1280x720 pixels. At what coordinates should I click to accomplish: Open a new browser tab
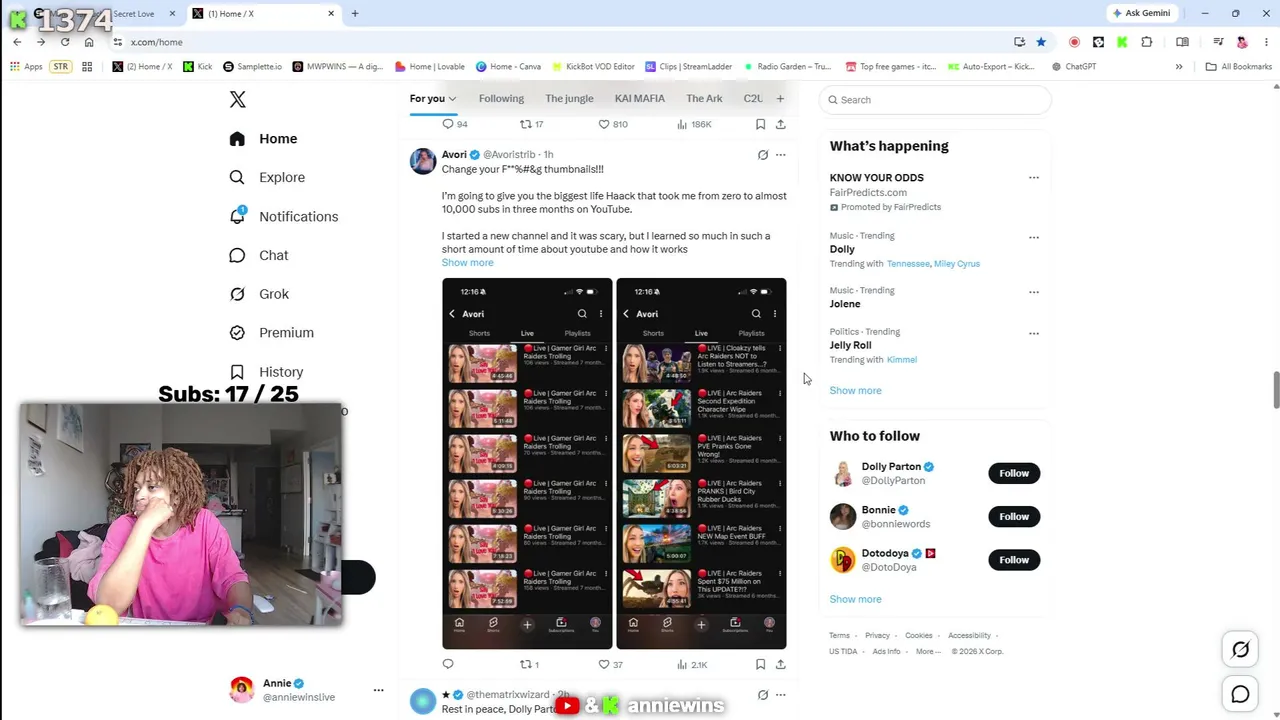click(x=354, y=13)
